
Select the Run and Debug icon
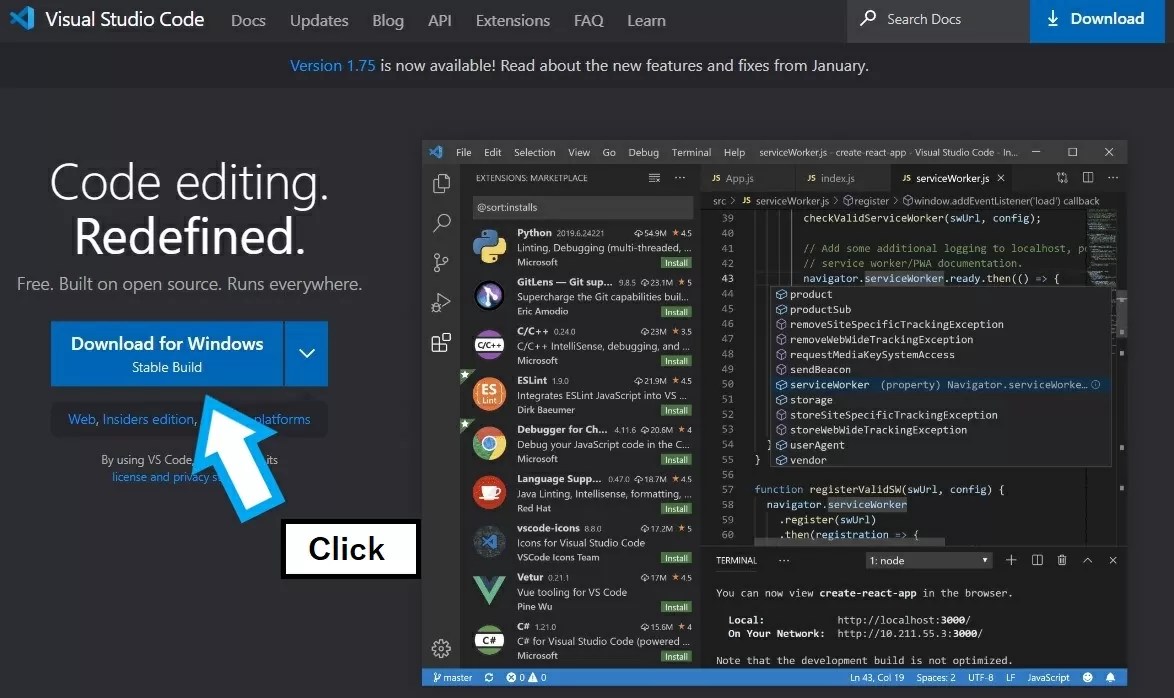[441, 302]
